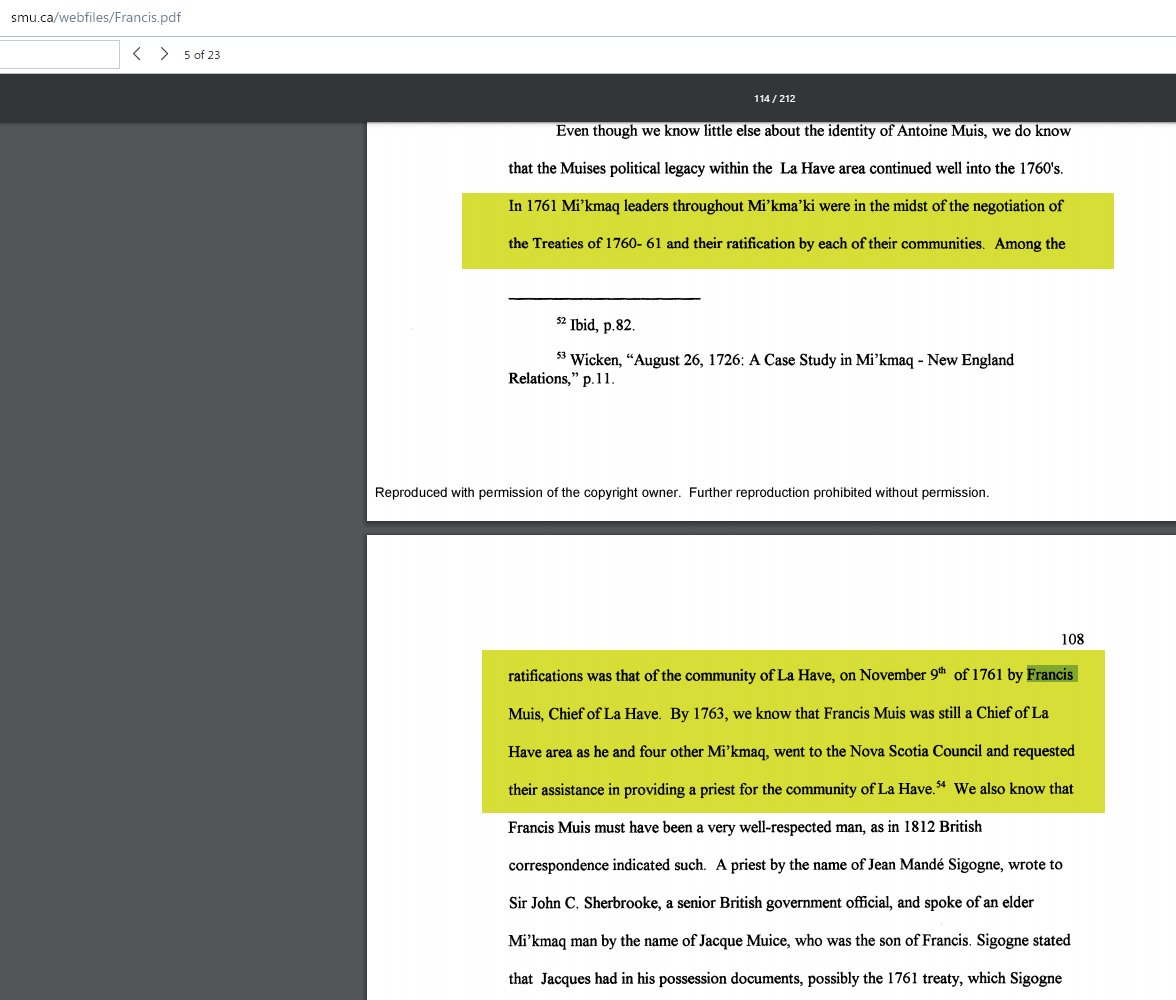Click the line 'that the Muises political legacy'
Viewport: 1176px width, 1000px height.
tap(785, 169)
